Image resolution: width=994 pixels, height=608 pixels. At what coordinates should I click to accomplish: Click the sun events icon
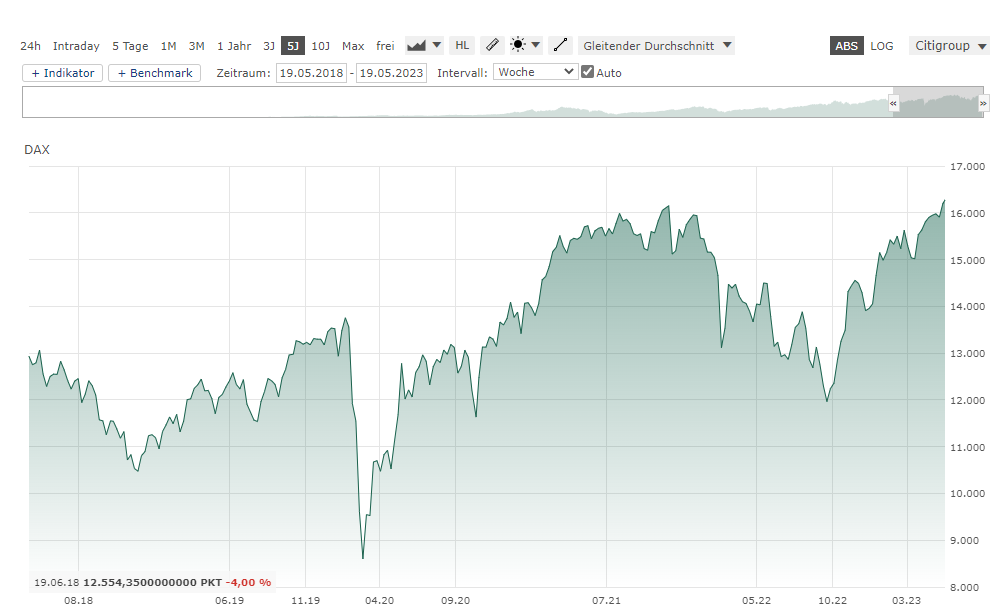(x=519, y=45)
